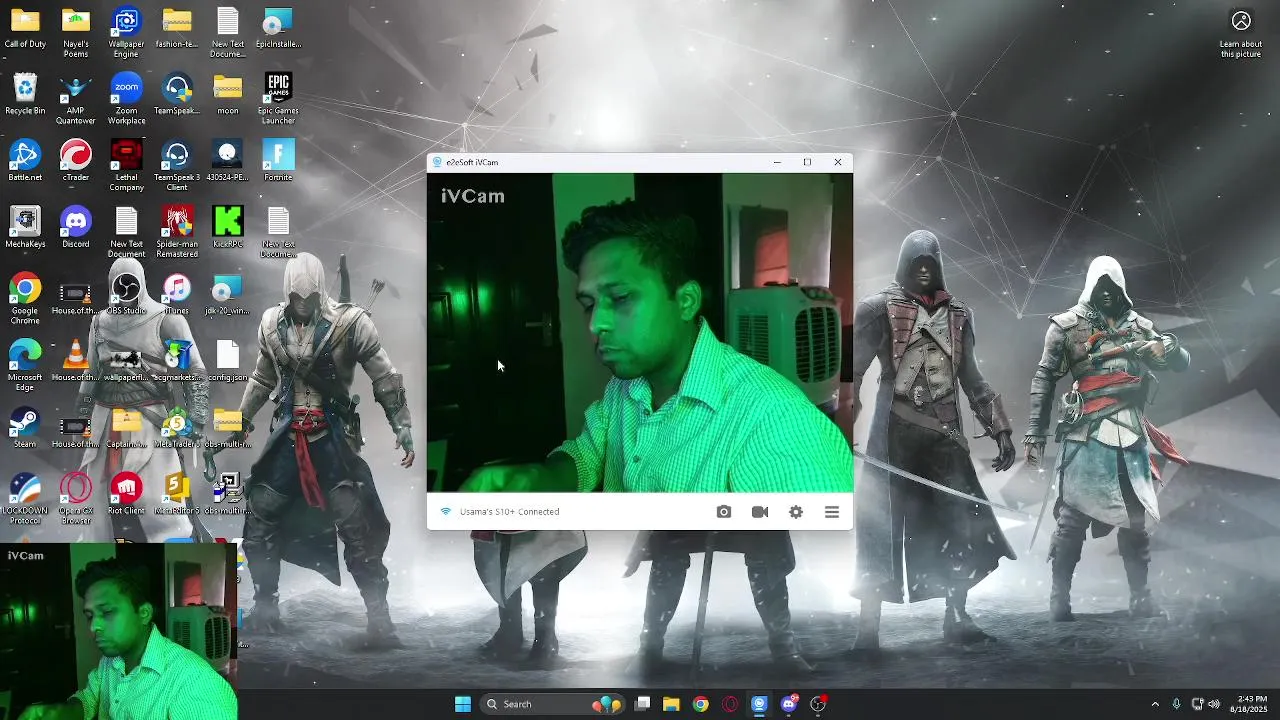This screenshot has height=720, width=1280.
Task: Select the Discord desktop shortcut
Action: point(76,228)
